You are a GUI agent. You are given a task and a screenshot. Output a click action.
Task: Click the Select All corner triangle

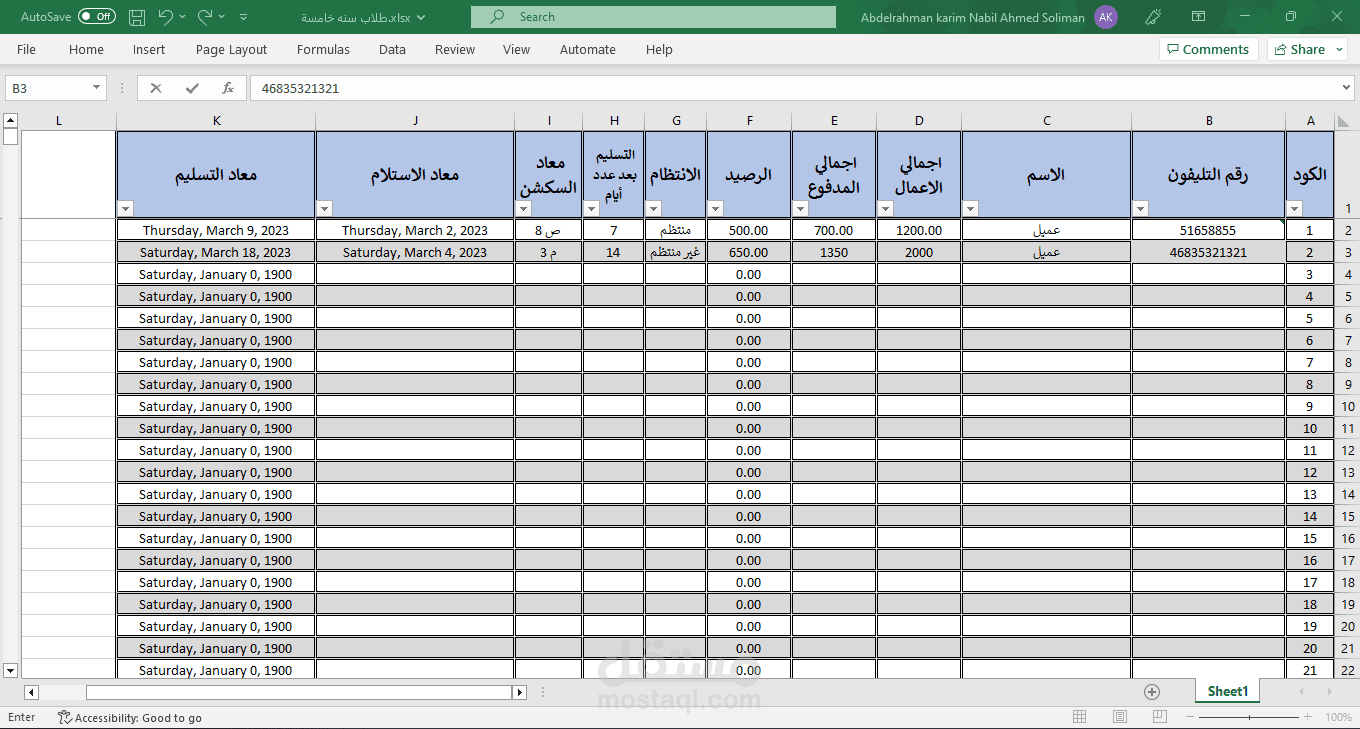tap(1345, 121)
